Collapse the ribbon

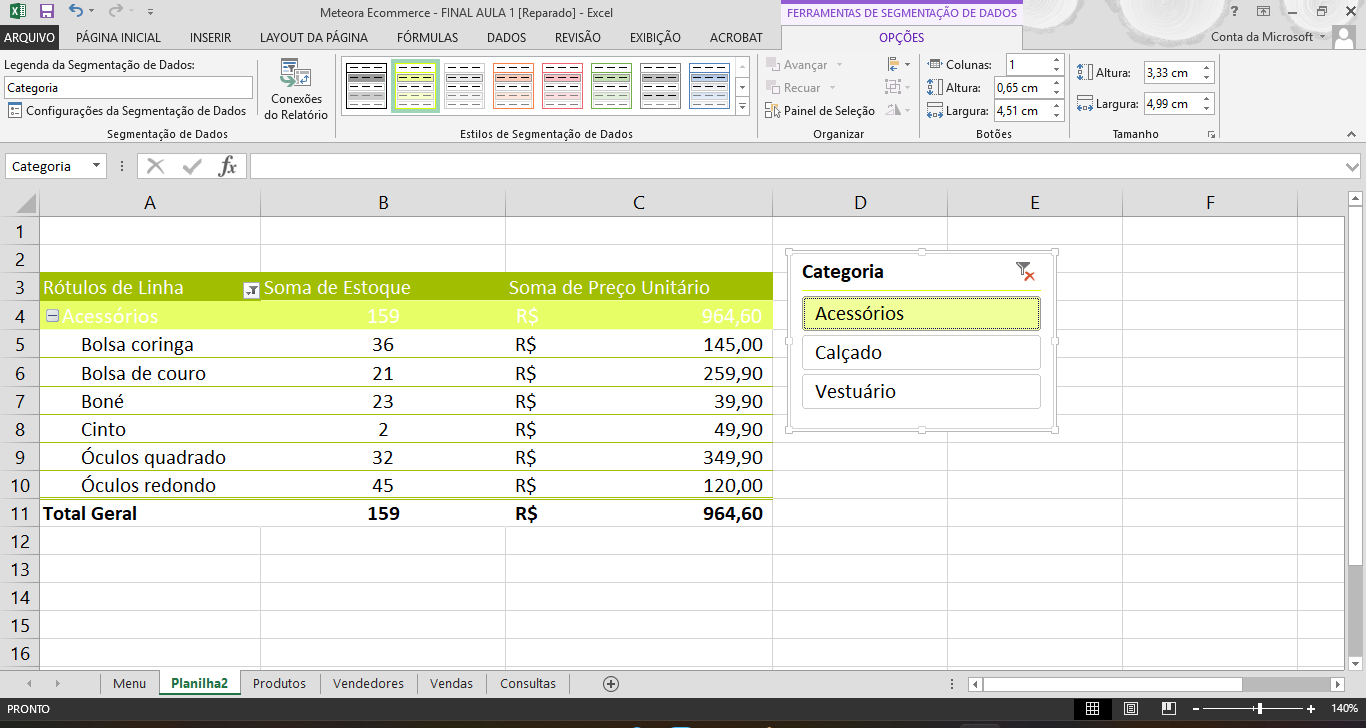[x=1353, y=134]
